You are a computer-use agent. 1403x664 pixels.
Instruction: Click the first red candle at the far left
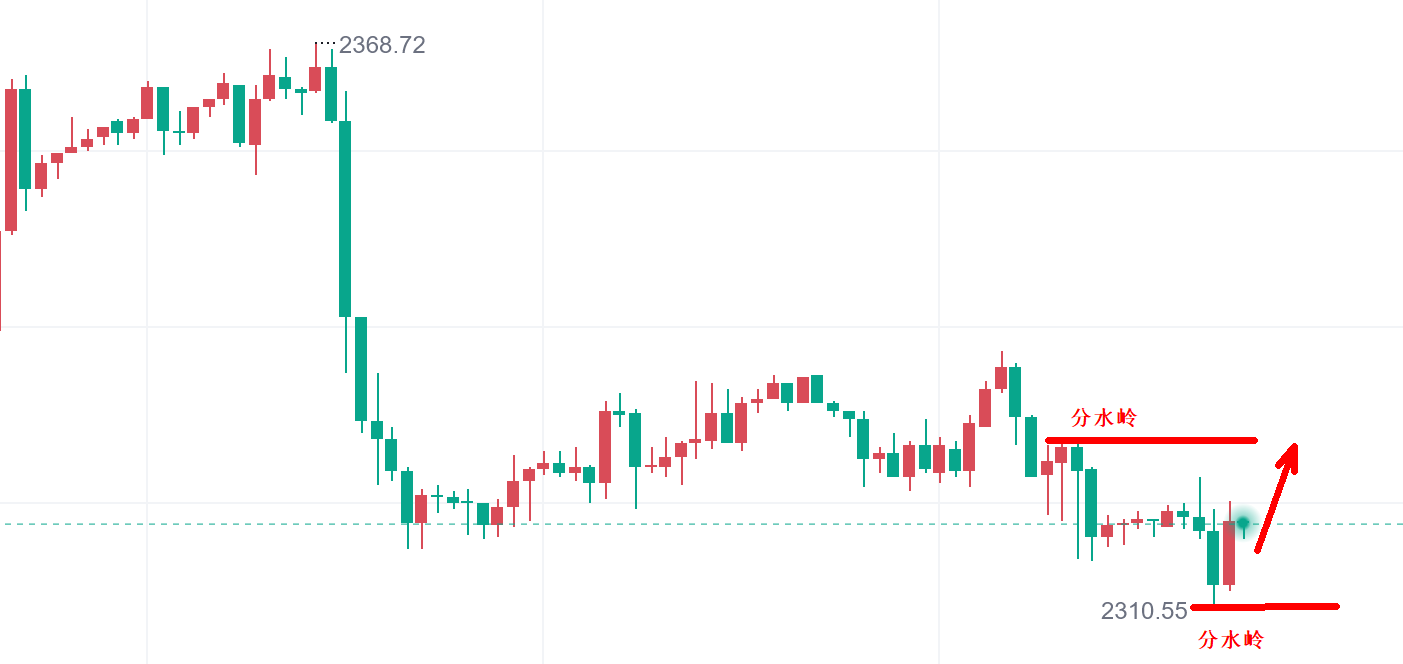[x=11, y=160]
